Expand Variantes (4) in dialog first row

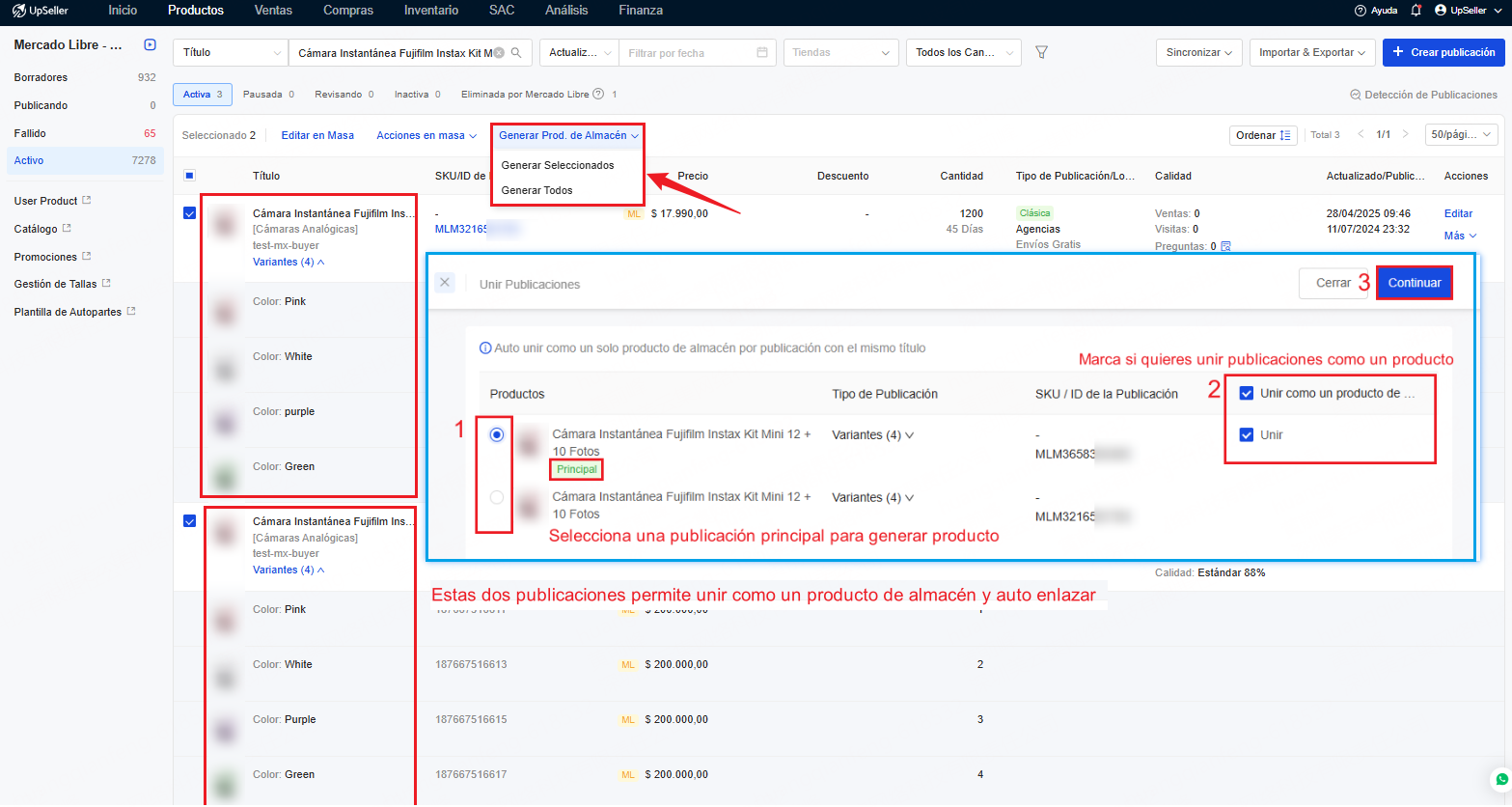point(872,435)
